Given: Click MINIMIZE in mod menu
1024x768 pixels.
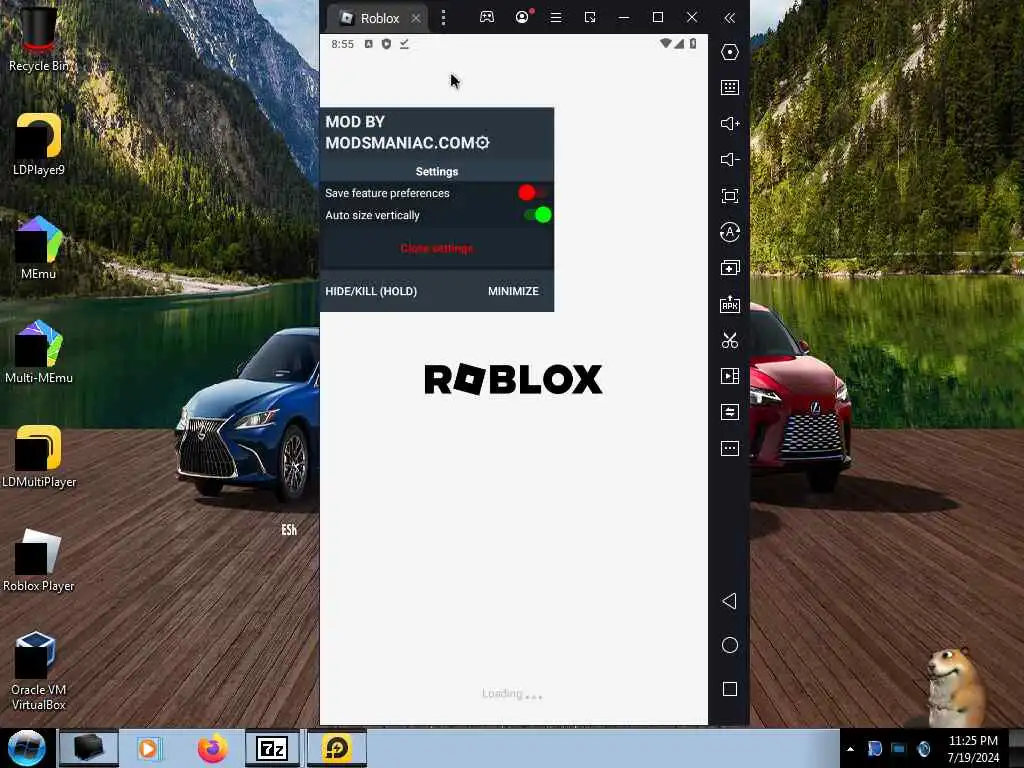Looking at the screenshot, I should tap(513, 291).
